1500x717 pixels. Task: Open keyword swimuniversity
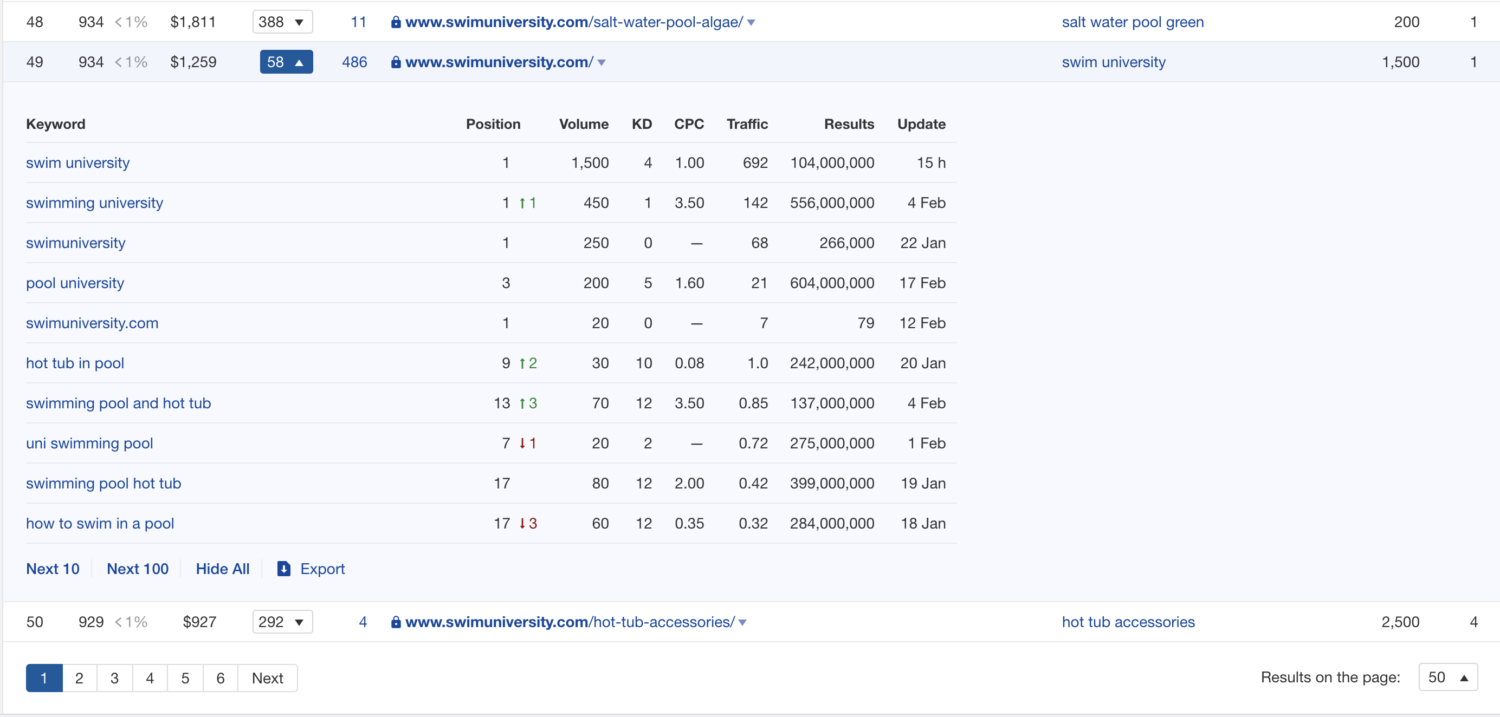pyautogui.click(x=76, y=243)
